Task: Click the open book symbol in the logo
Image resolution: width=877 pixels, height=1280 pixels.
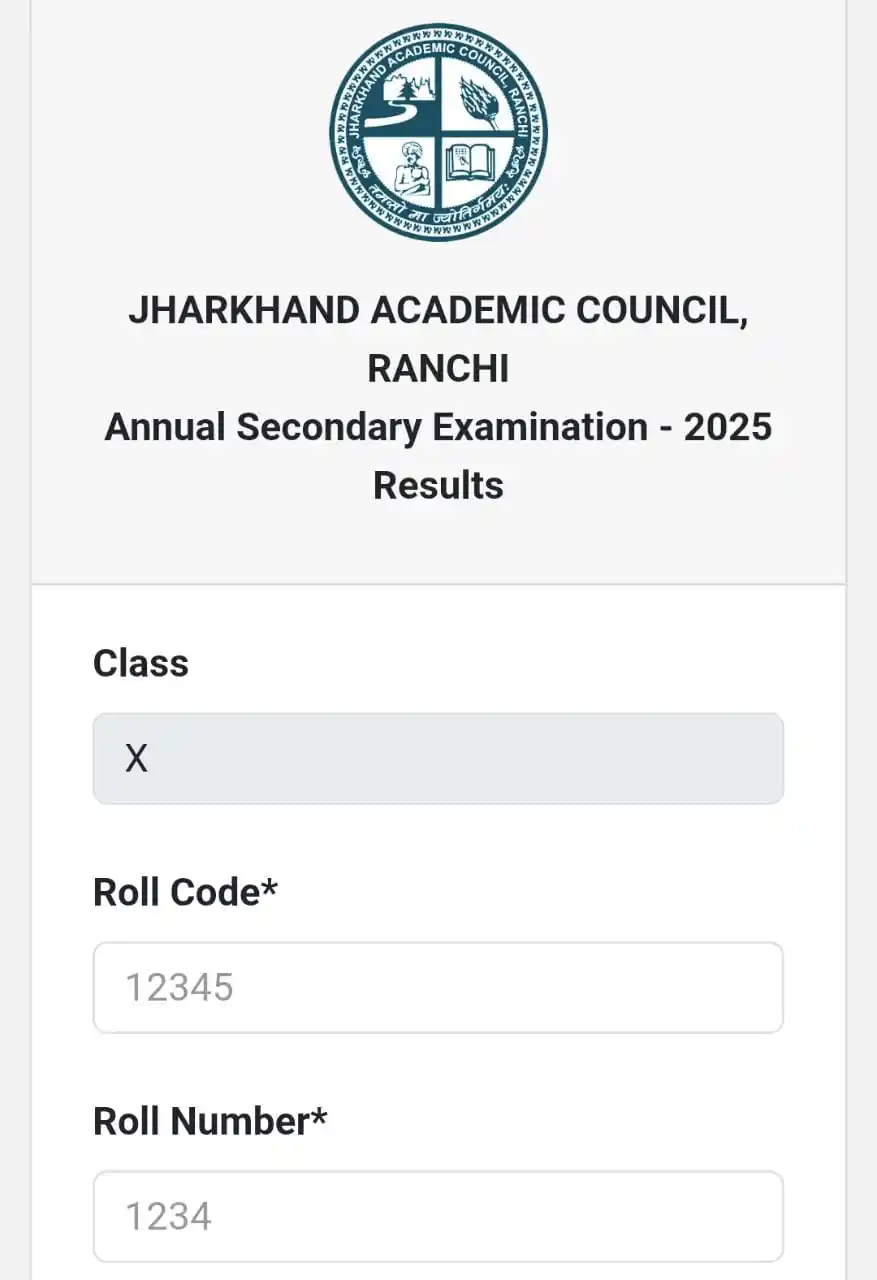Action: (x=471, y=163)
